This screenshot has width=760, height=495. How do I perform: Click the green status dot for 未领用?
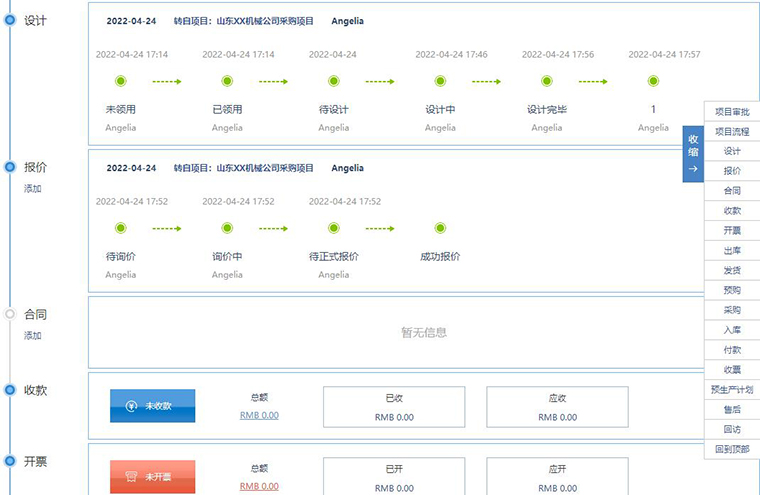click(121, 81)
